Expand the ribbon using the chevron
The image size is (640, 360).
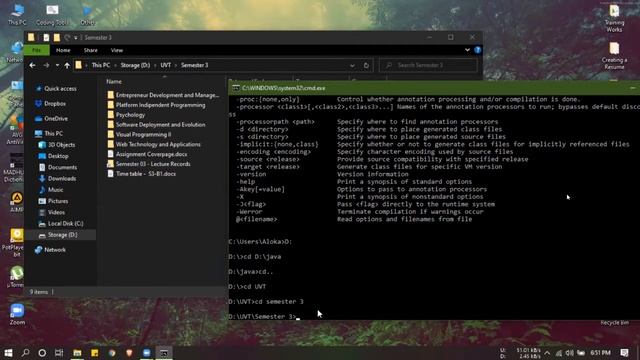[467, 50]
